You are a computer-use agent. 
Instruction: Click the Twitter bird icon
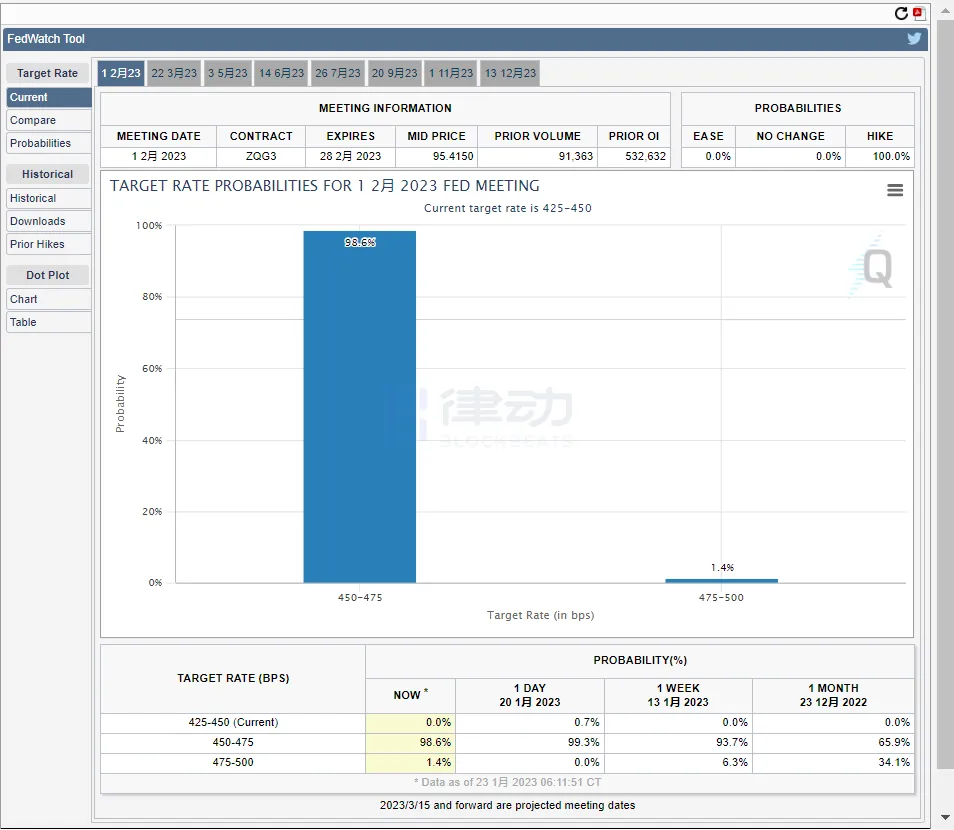914,39
